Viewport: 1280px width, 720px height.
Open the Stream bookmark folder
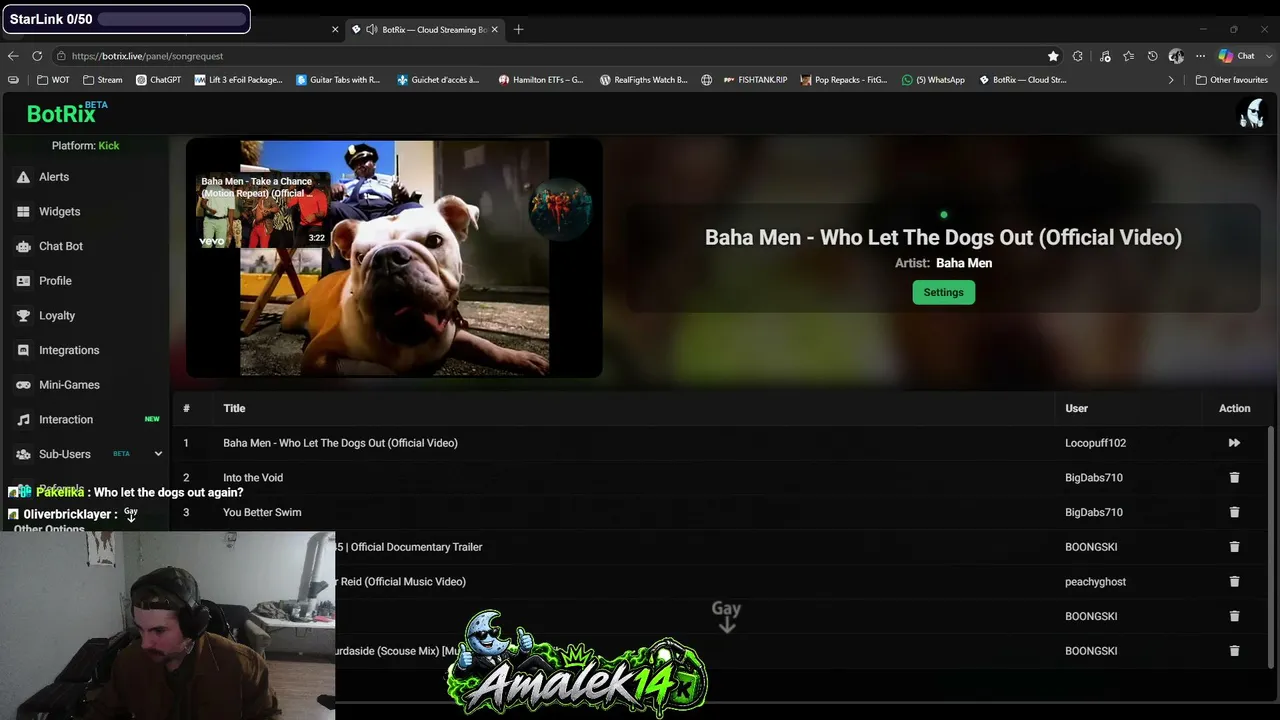(103, 80)
